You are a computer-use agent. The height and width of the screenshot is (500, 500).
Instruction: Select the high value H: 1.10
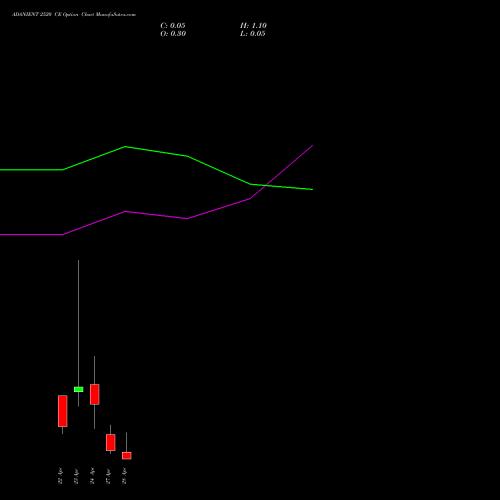tap(253, 26)
